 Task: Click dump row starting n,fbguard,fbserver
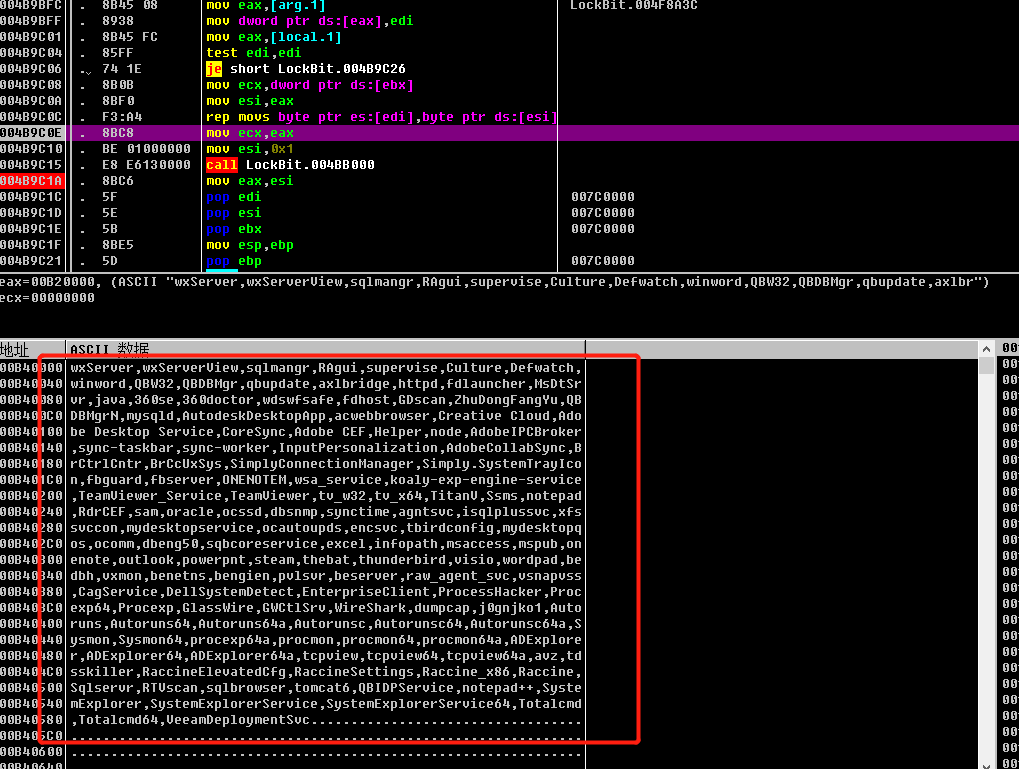click(x=326, y=480)
